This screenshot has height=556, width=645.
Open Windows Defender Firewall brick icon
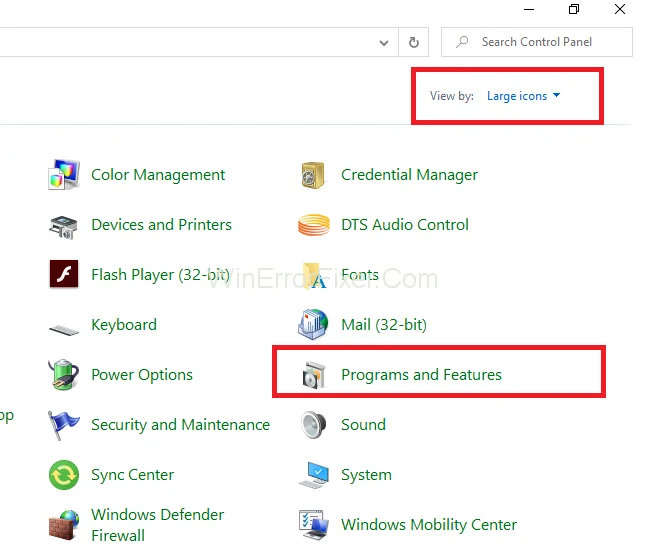(x=64, y=525)
